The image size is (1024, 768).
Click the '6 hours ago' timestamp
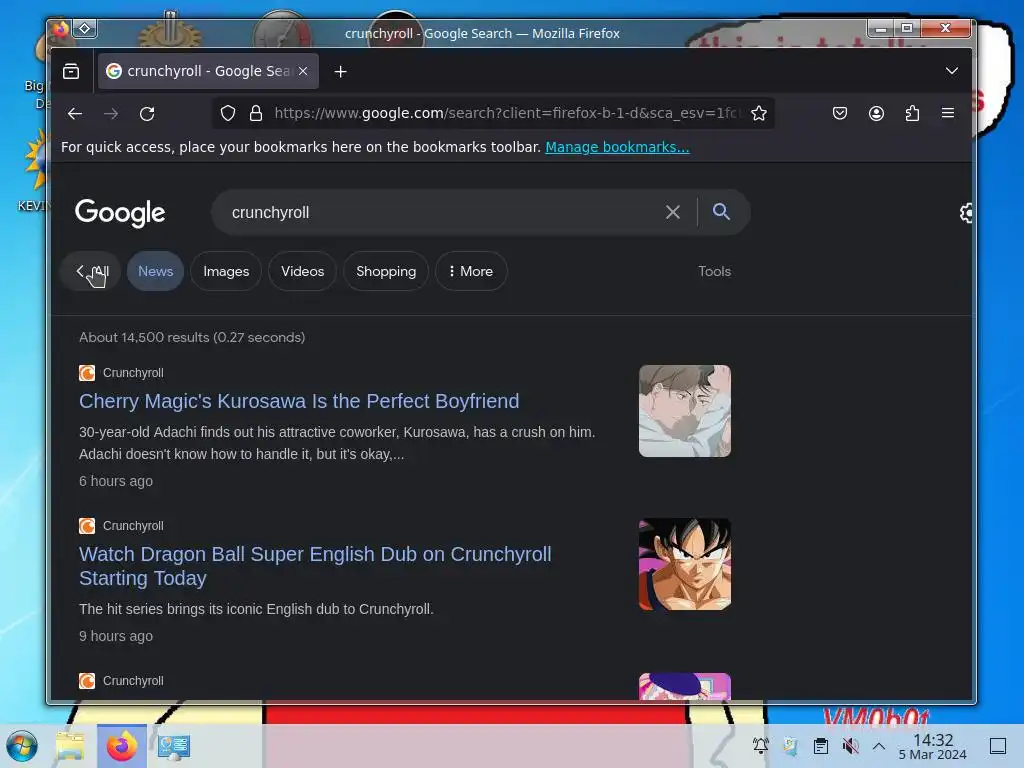pyautogui.click(x=116, y=481)
